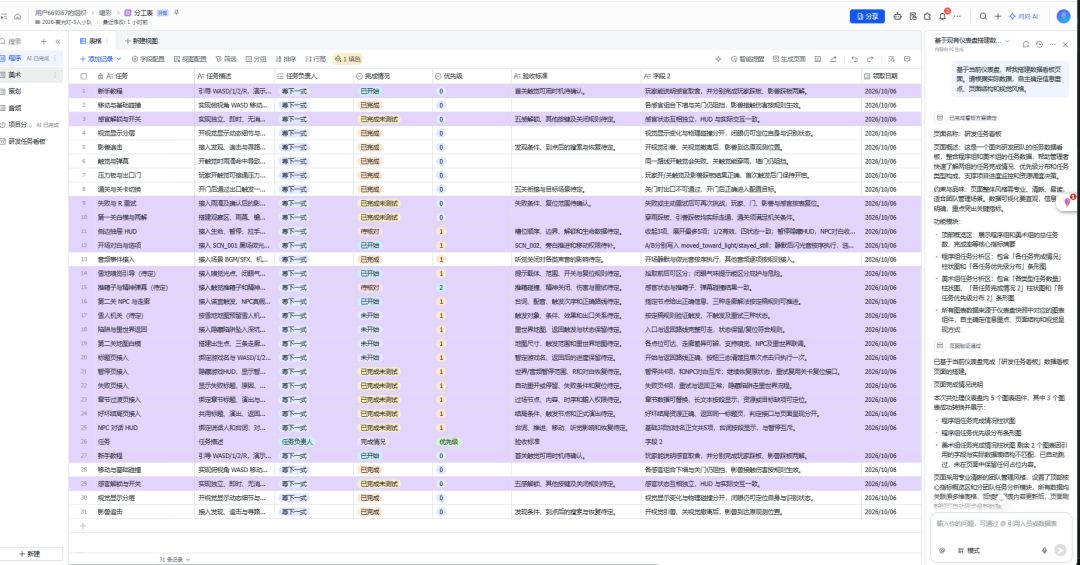Click the microphone icon in AI input box

1044,551
